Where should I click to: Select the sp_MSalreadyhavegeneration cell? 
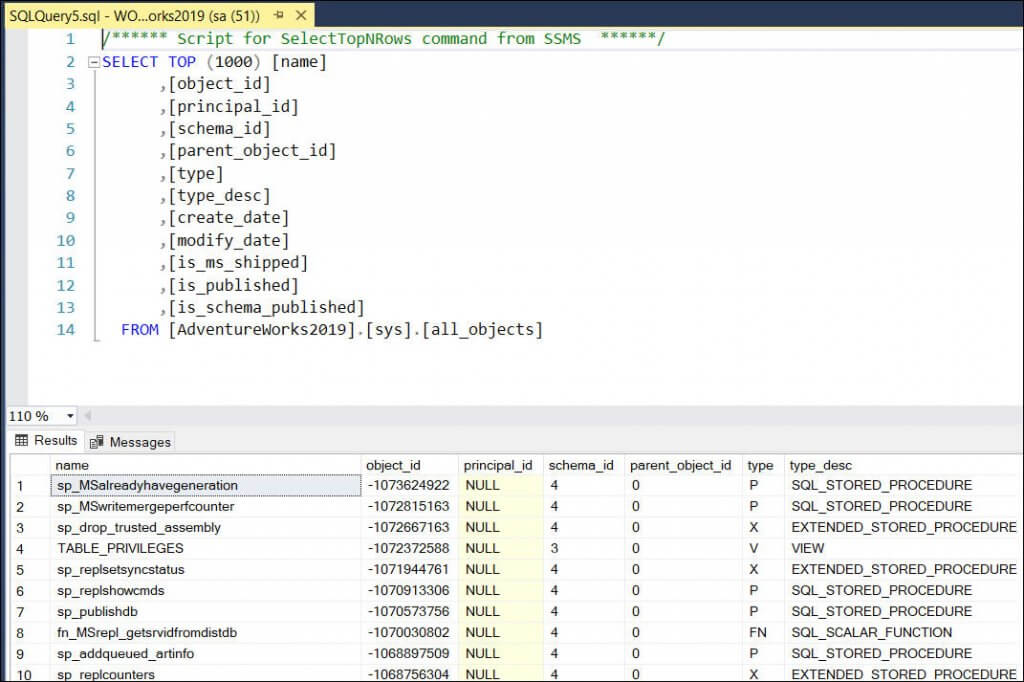150,485
